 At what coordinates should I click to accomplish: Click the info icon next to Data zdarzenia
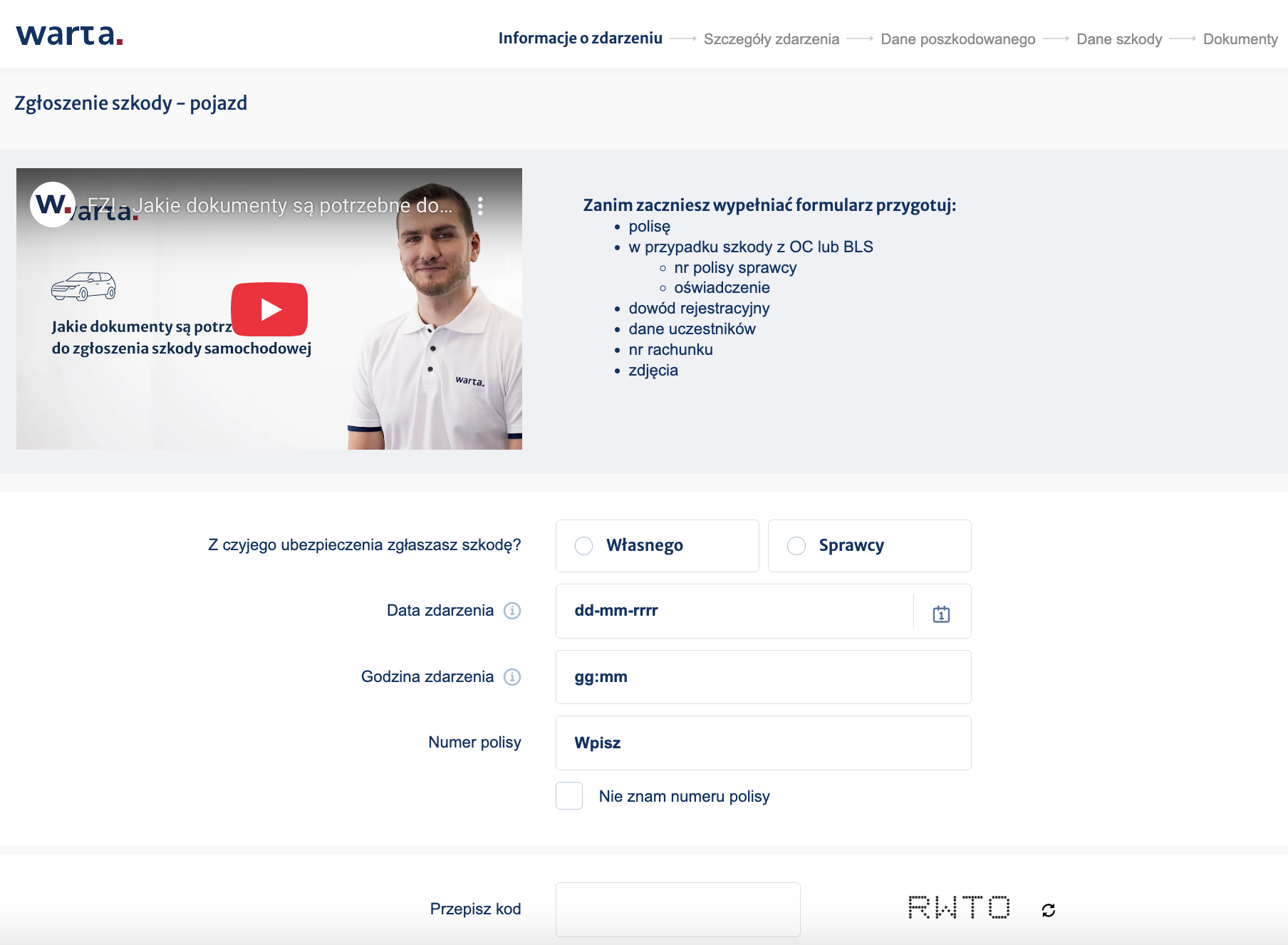pyautogui.click(x=511, y=611)
